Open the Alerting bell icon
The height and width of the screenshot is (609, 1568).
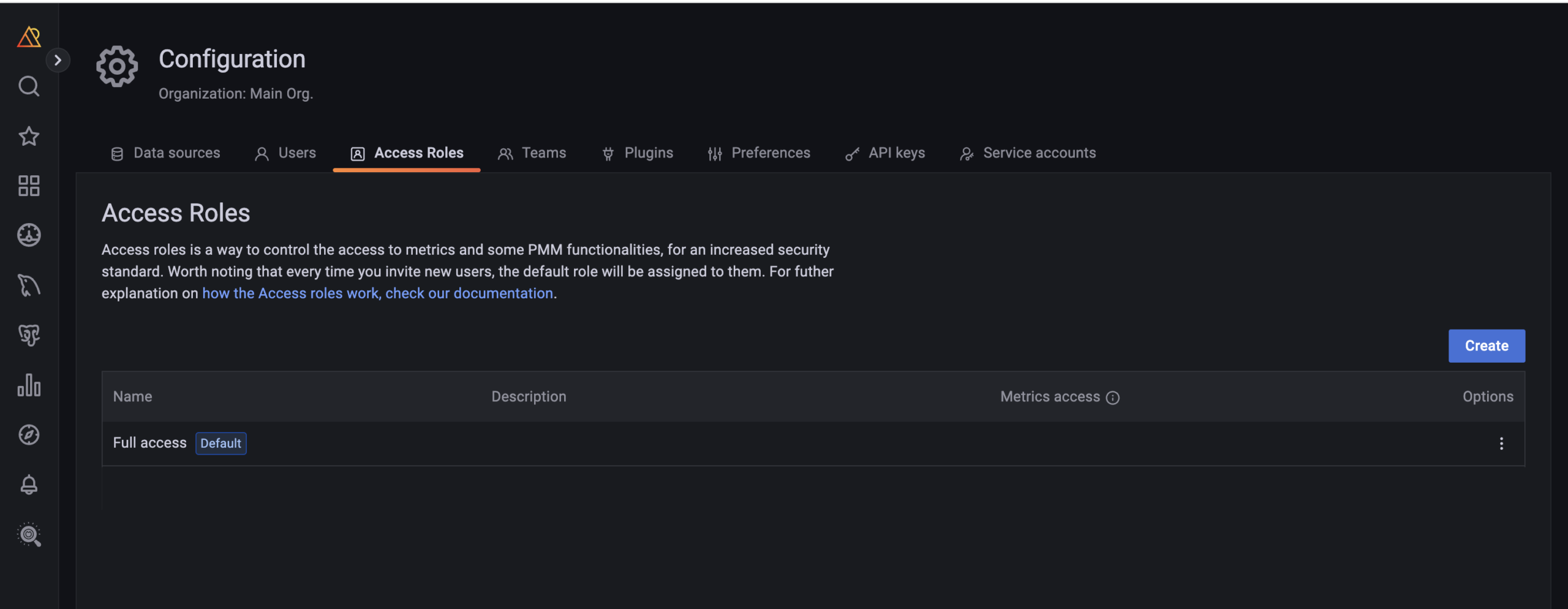29,485
